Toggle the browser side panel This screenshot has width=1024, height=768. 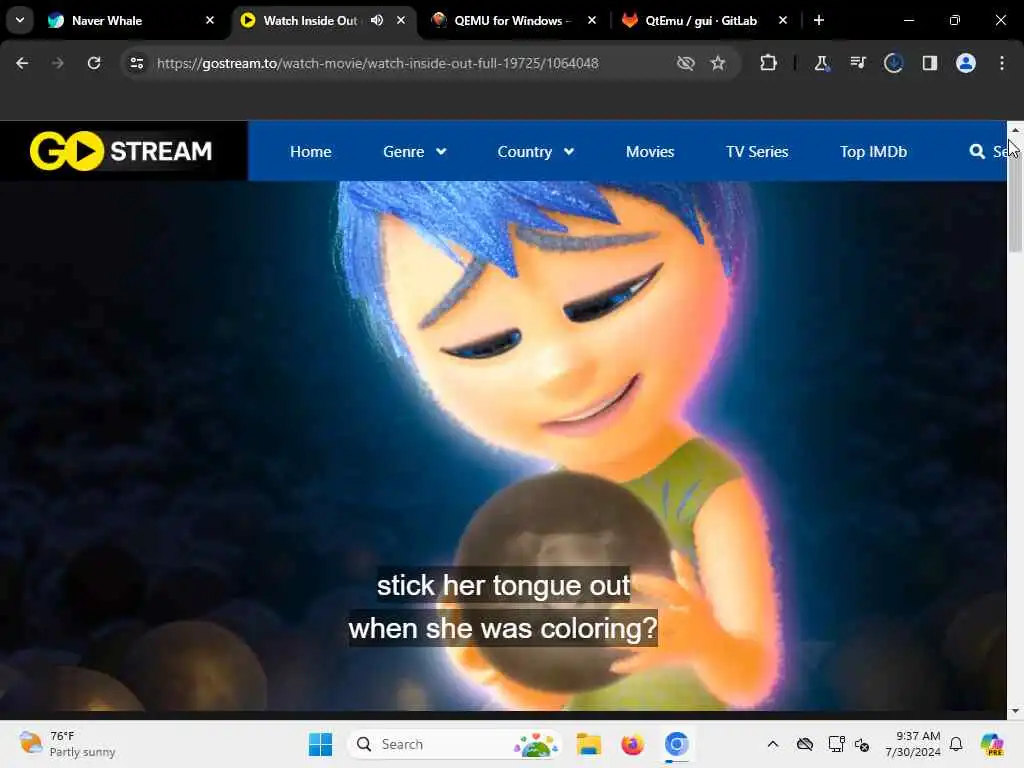click(x=929, y=63)
